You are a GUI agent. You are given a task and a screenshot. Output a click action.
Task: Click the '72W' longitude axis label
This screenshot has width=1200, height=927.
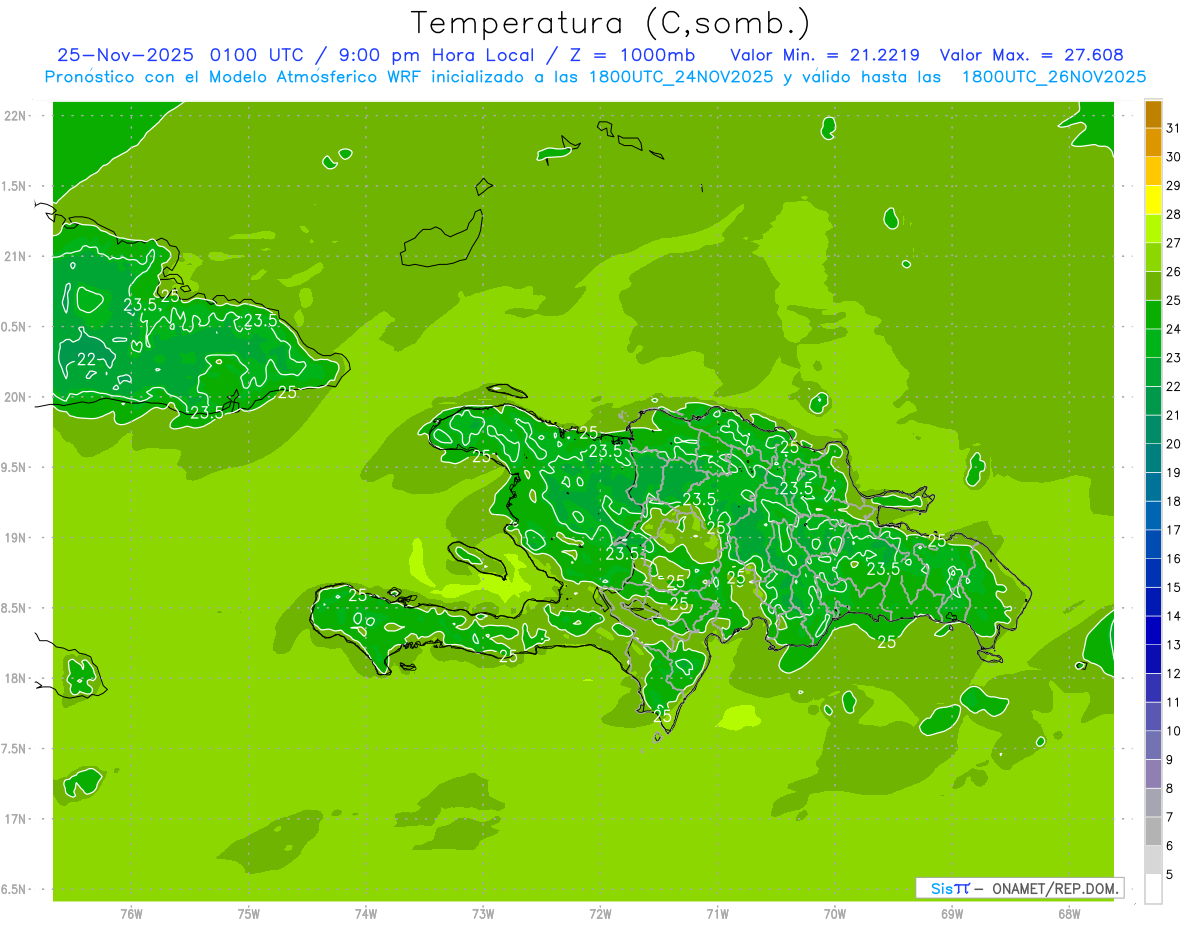[600, 914]
